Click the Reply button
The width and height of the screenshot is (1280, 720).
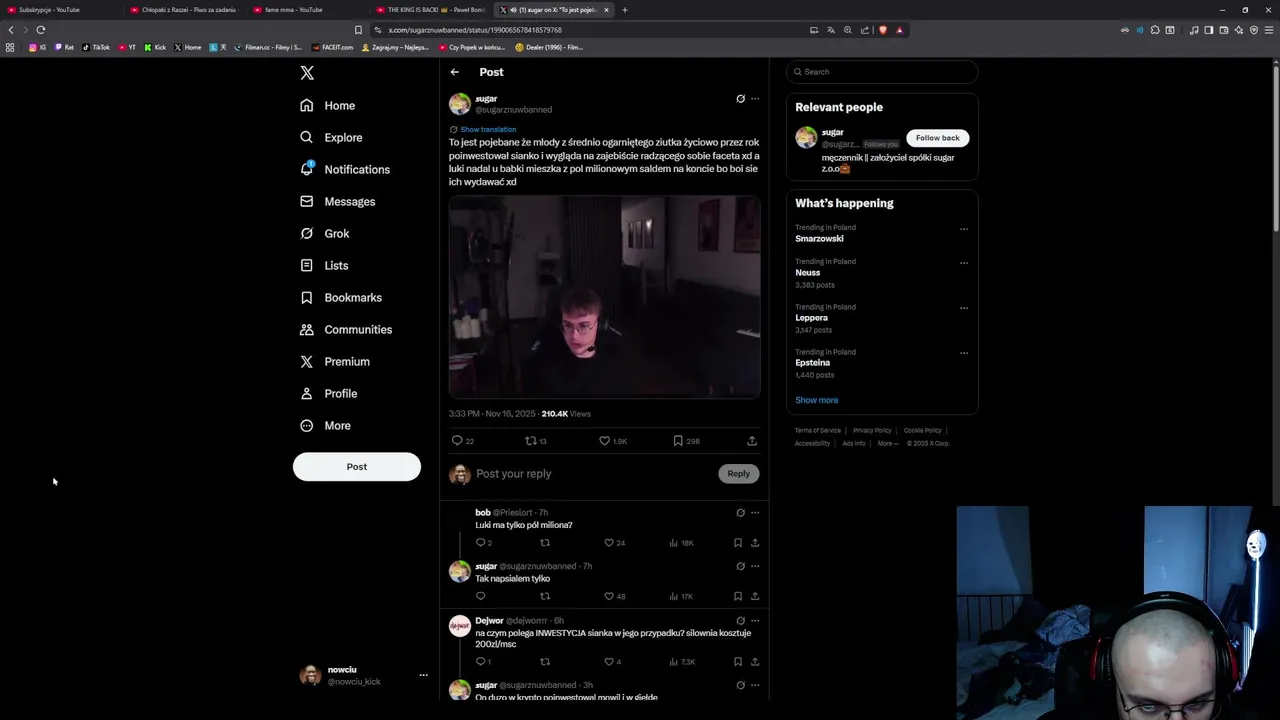[x=738, y=474]
